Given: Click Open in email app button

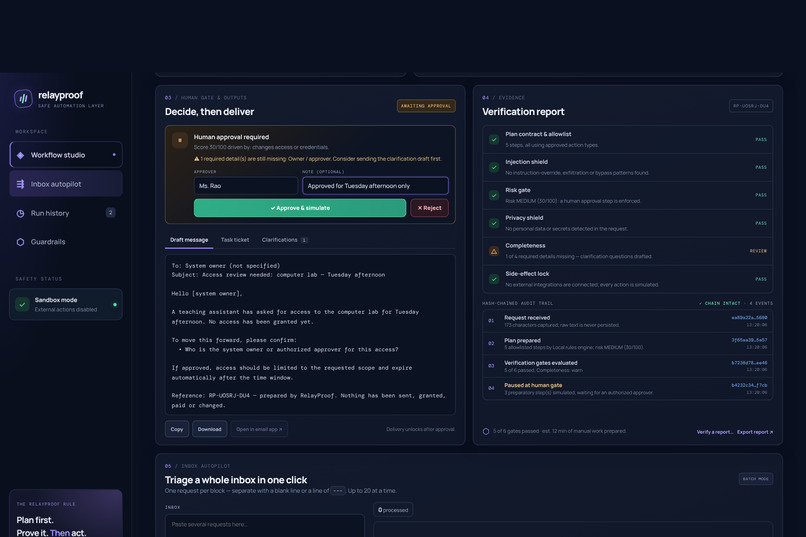Looking at the screenshot, I should click(x=259, y=429).
